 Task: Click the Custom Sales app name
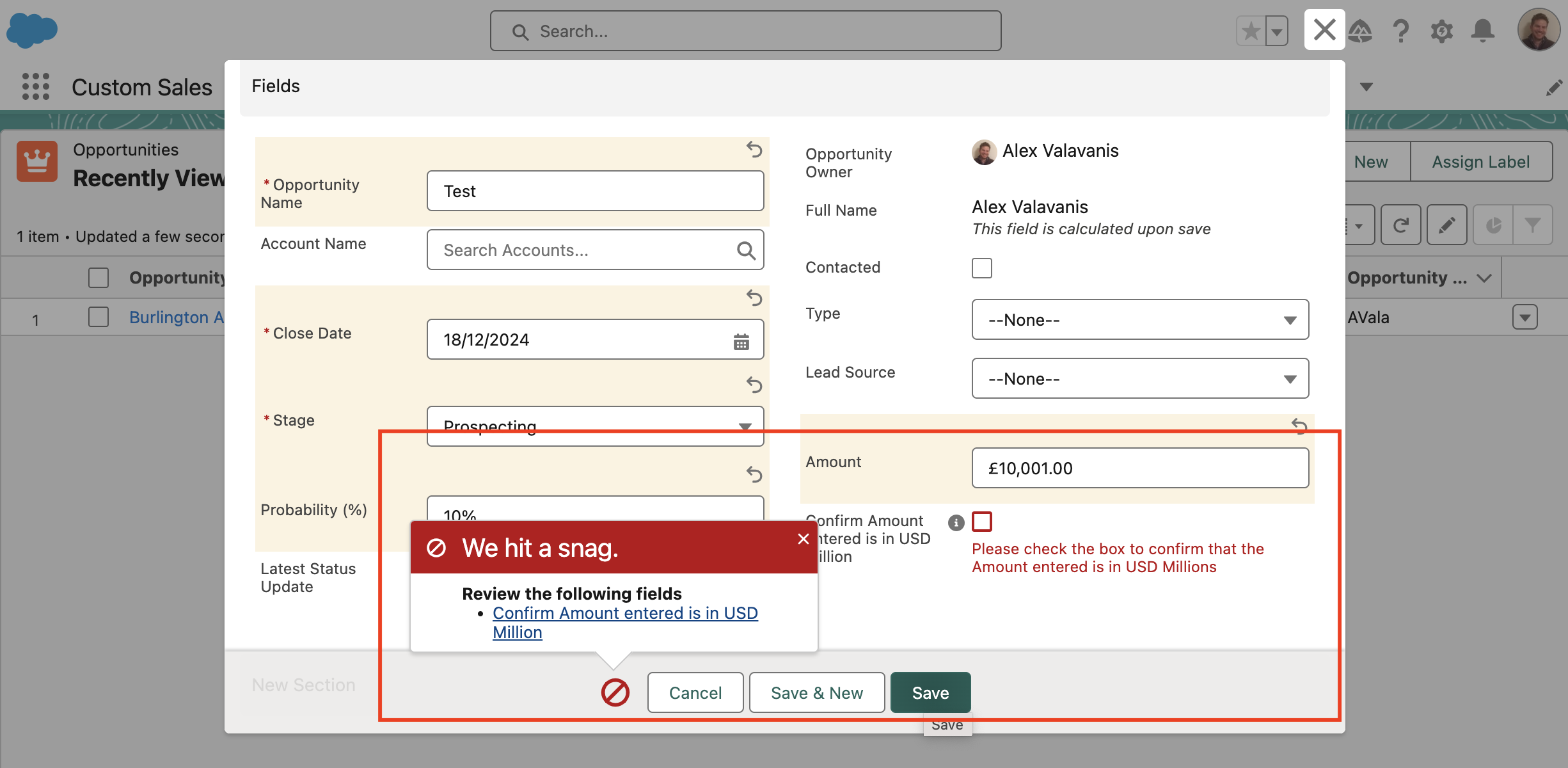(142, 86)
